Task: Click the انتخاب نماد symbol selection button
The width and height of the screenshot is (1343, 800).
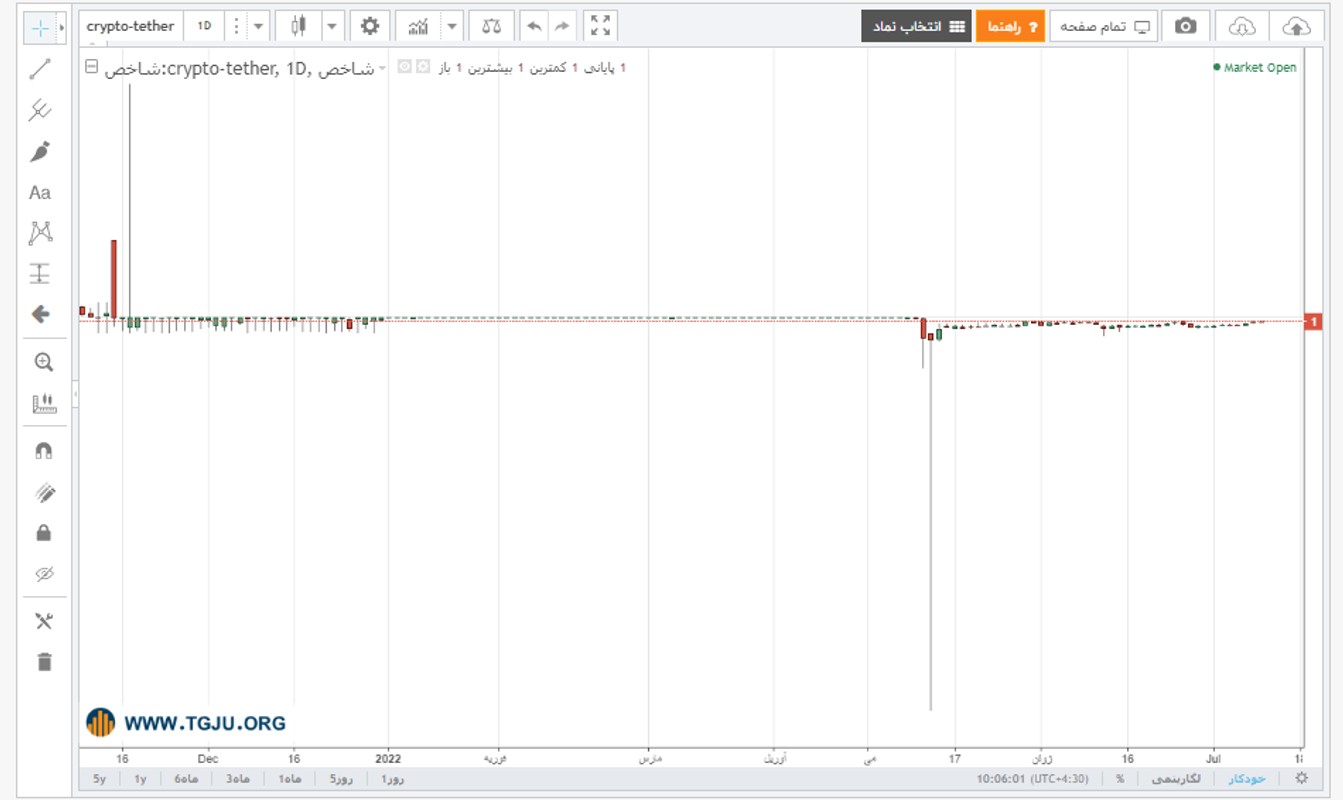Action: pyautogui.click(x=916, y=26)
